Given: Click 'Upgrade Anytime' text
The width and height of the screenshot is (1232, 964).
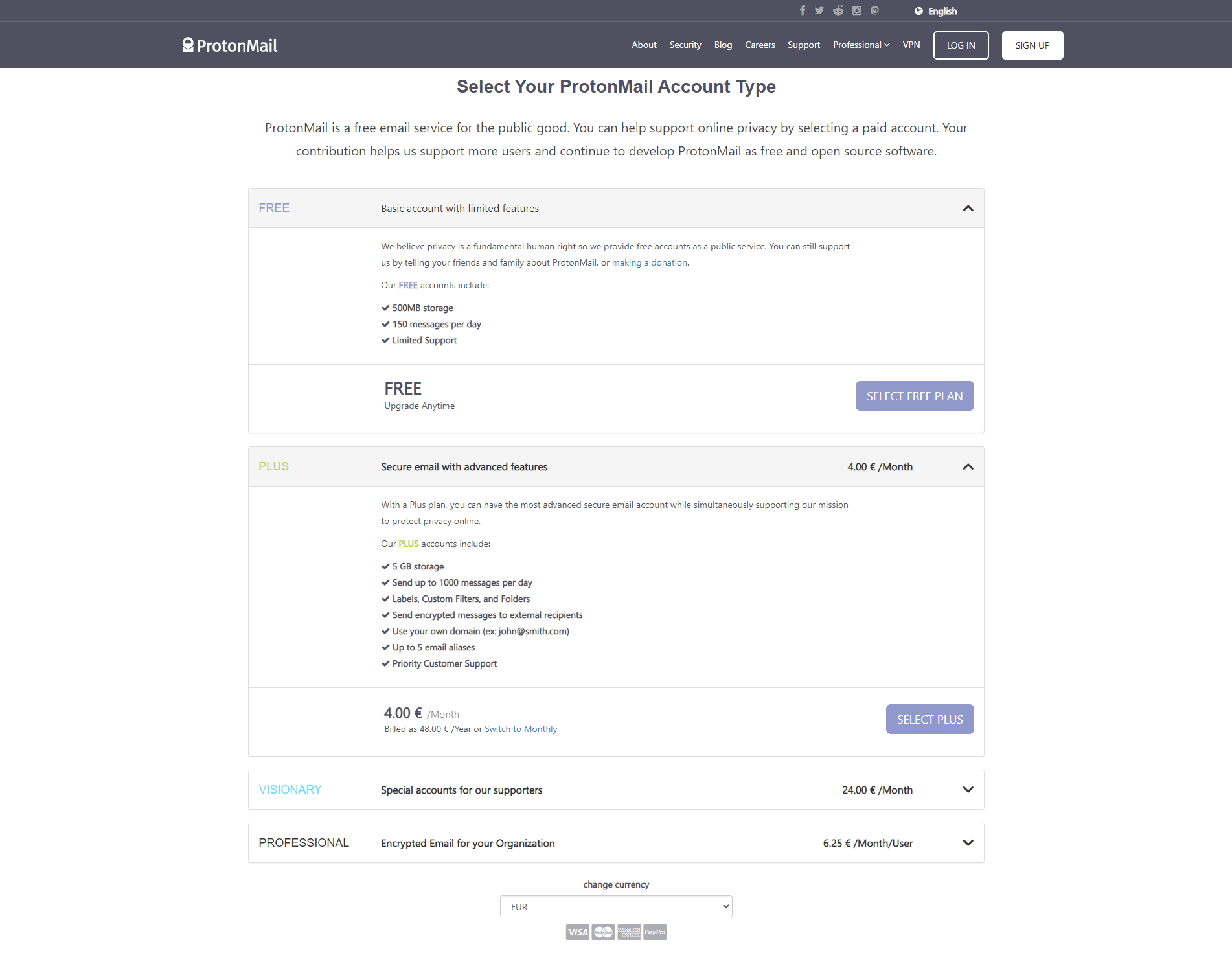Looking at the screenshot, I should pos(420,406).
